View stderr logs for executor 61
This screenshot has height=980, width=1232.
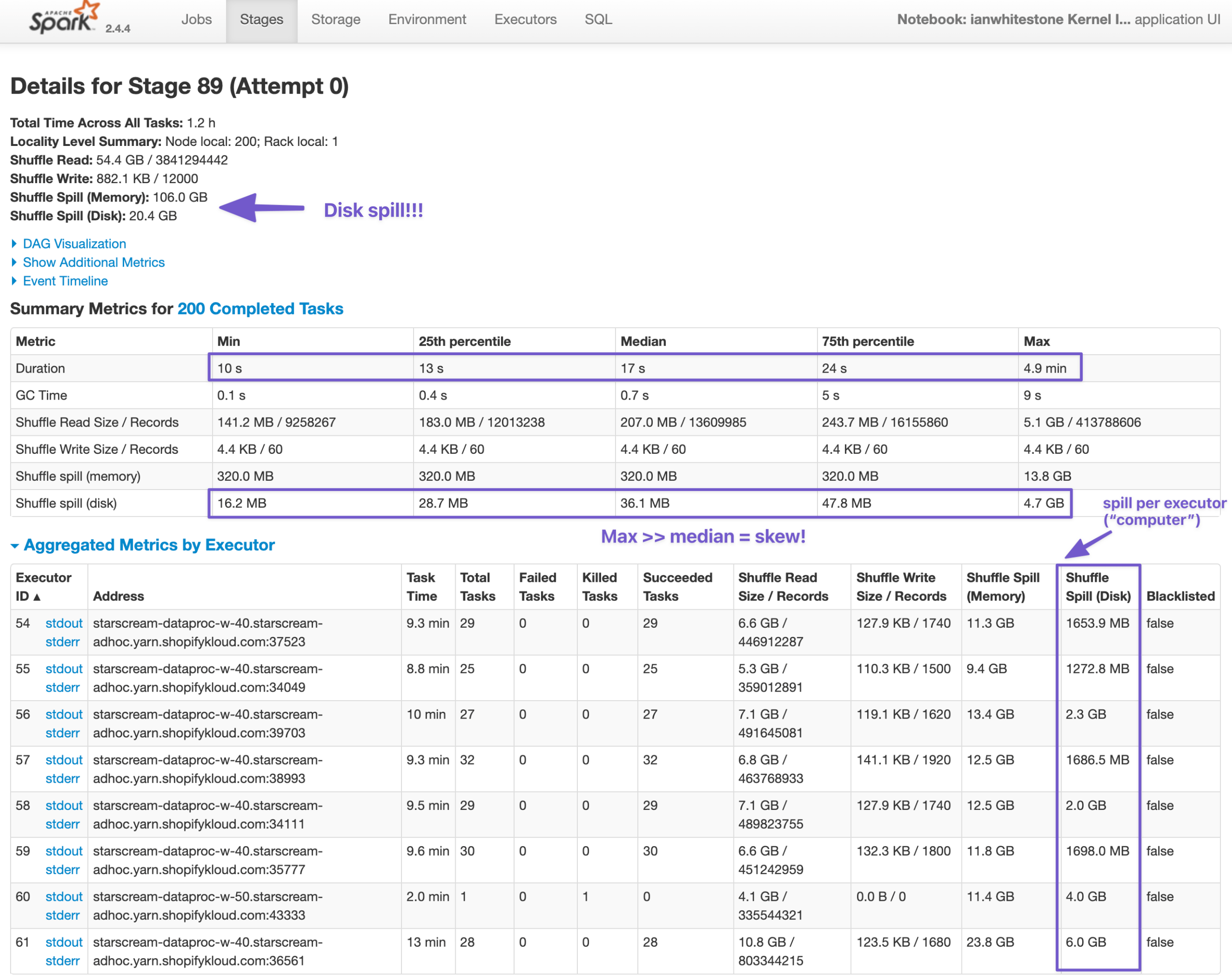tap(63, 961)
